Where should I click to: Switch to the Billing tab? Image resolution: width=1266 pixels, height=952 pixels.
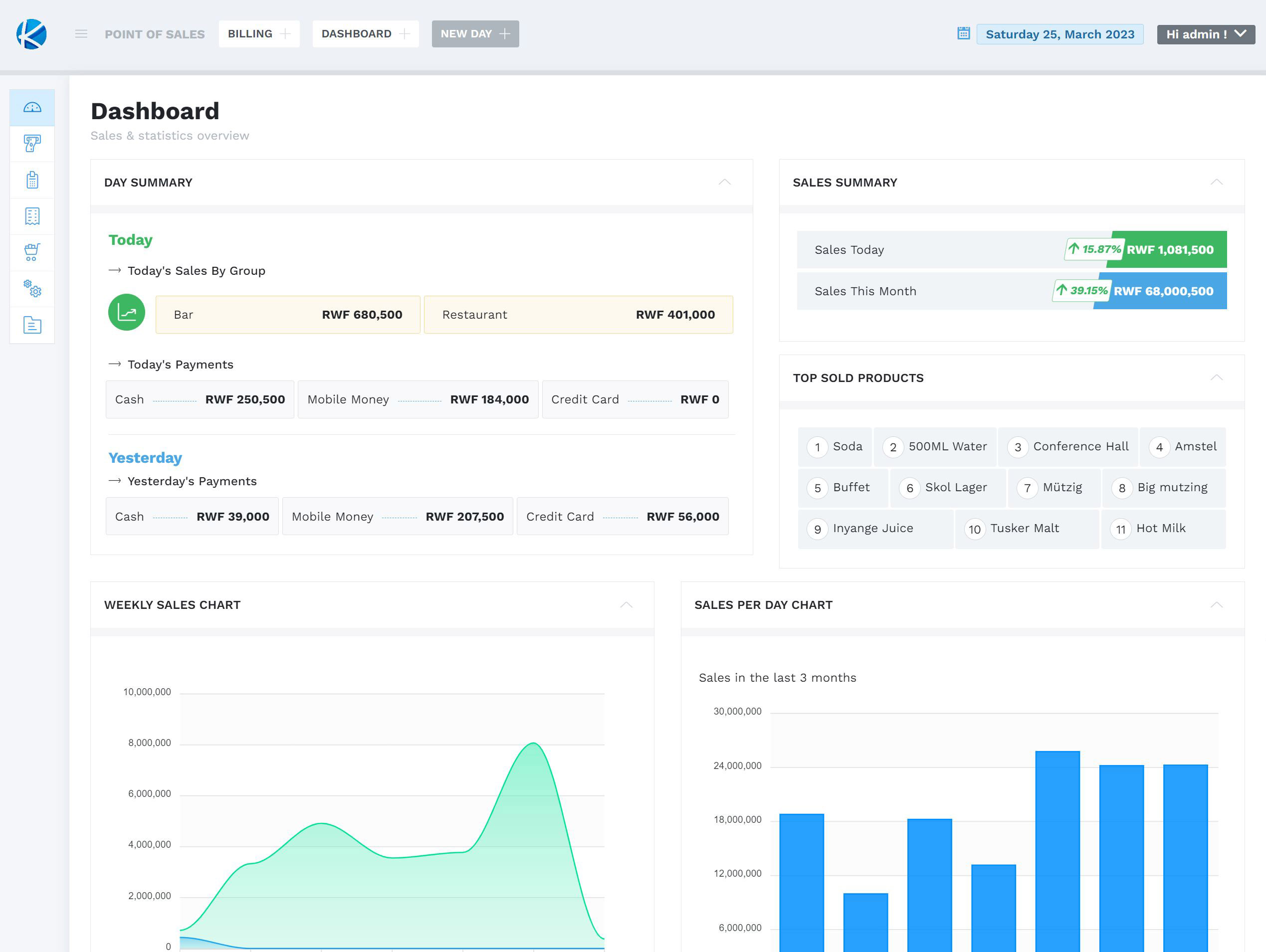259,34
